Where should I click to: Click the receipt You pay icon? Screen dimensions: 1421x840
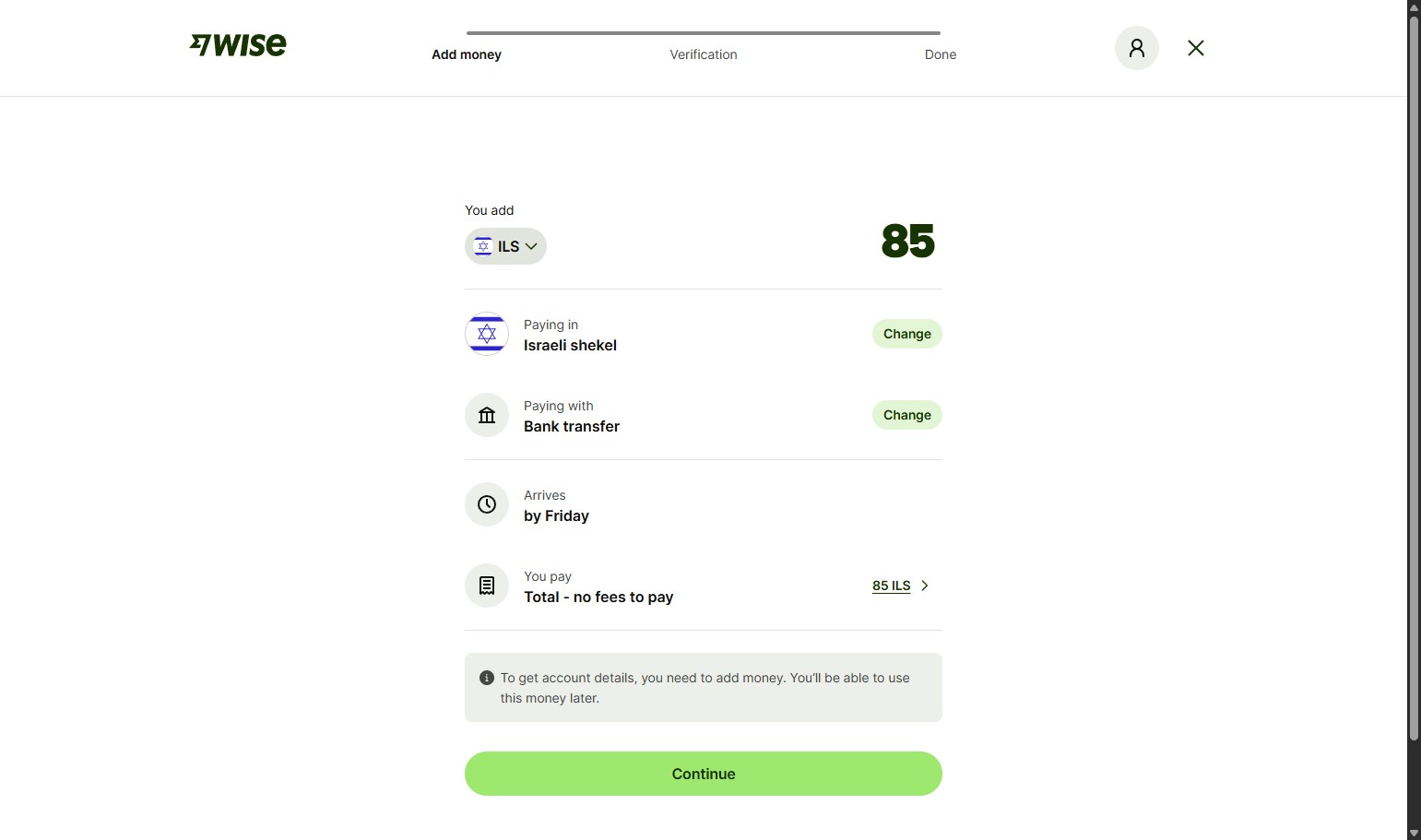[x=487, y=586]
